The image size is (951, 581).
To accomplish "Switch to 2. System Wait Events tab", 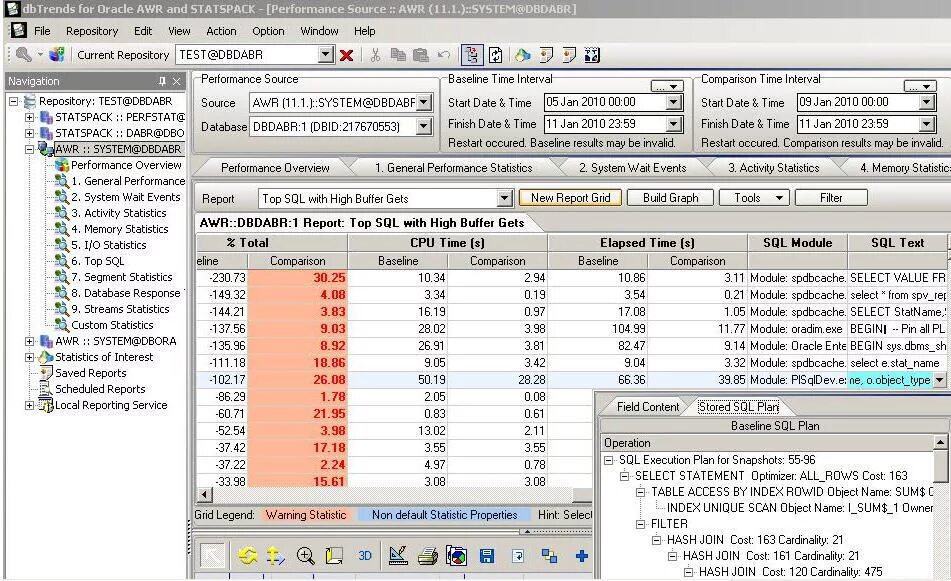I will [633, 168].
